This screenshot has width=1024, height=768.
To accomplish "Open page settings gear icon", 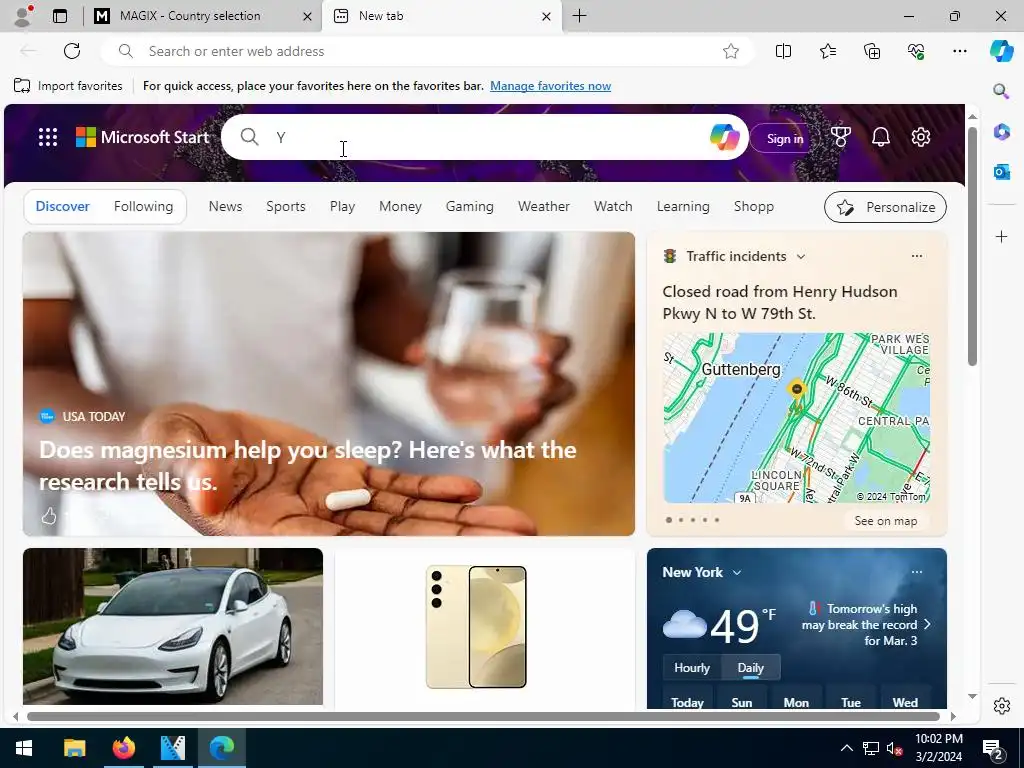I will click(921, 137).
